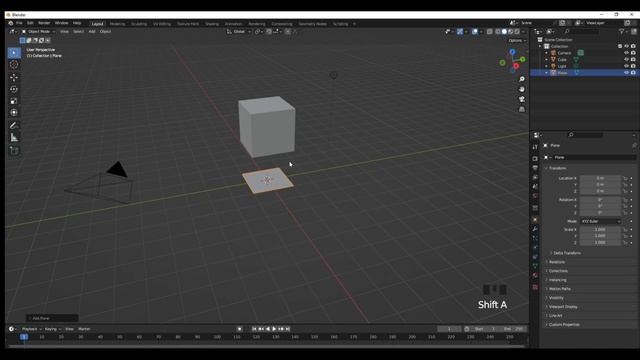640x360 pixels.
Task: Jump to the timeline end frame
Action: point(288,329)
